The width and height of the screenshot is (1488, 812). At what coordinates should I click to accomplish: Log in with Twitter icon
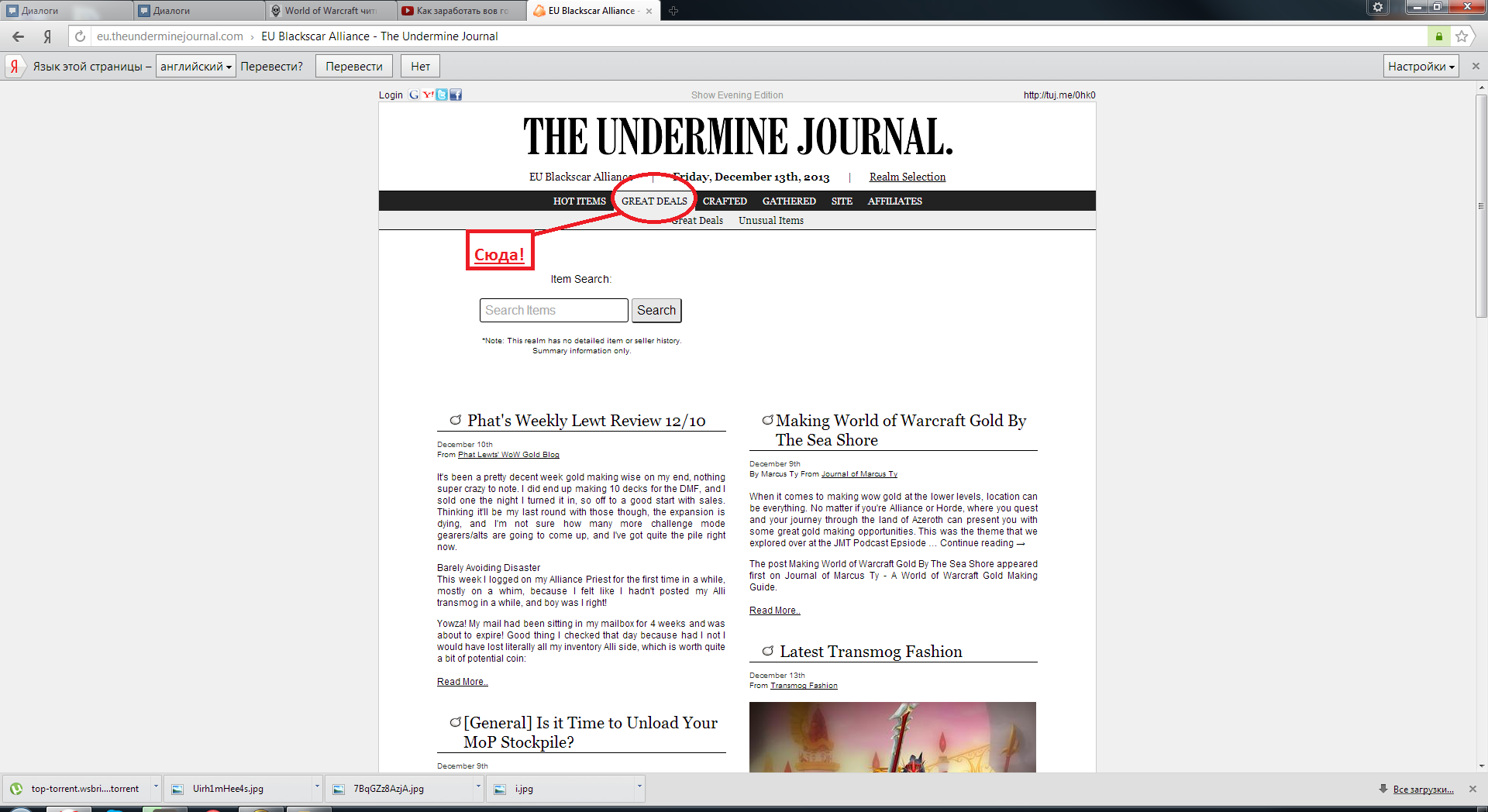[442, 95]
